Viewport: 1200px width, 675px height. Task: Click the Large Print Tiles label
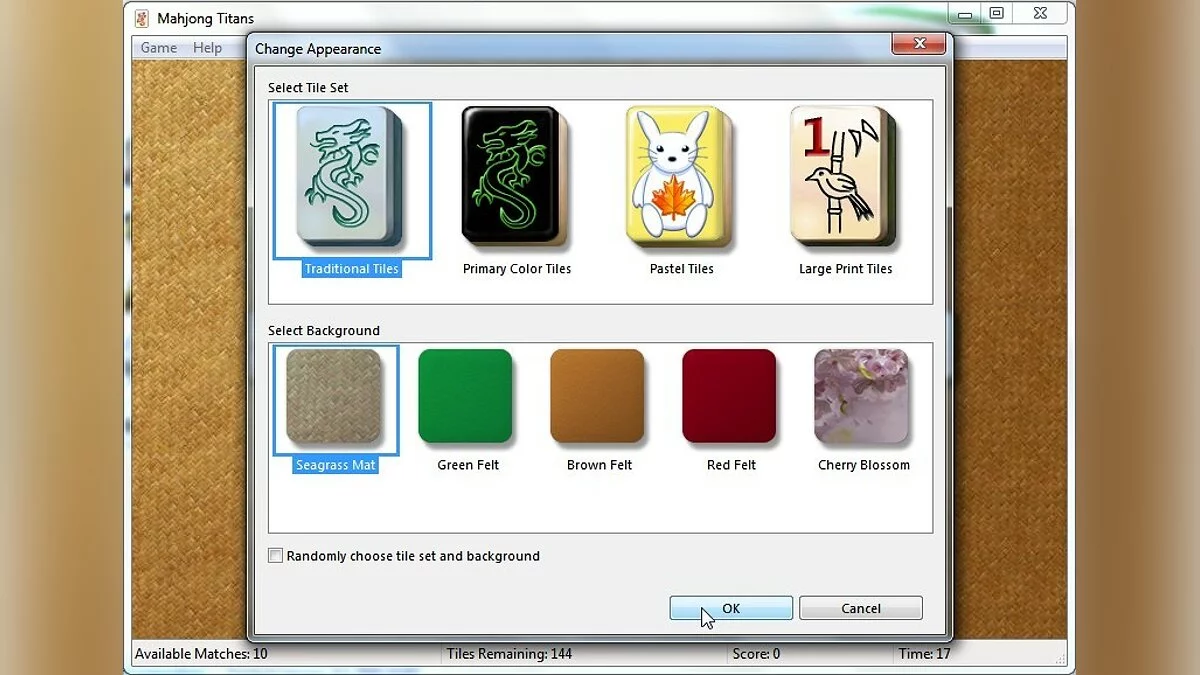[x=846, y=269]
